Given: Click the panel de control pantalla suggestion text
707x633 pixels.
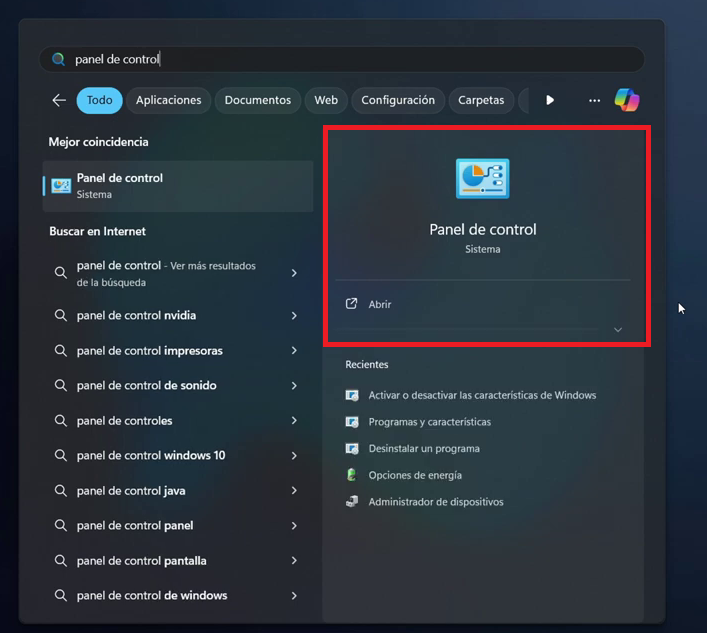Looking at the screenshot, I should click(x=142, y=560).
